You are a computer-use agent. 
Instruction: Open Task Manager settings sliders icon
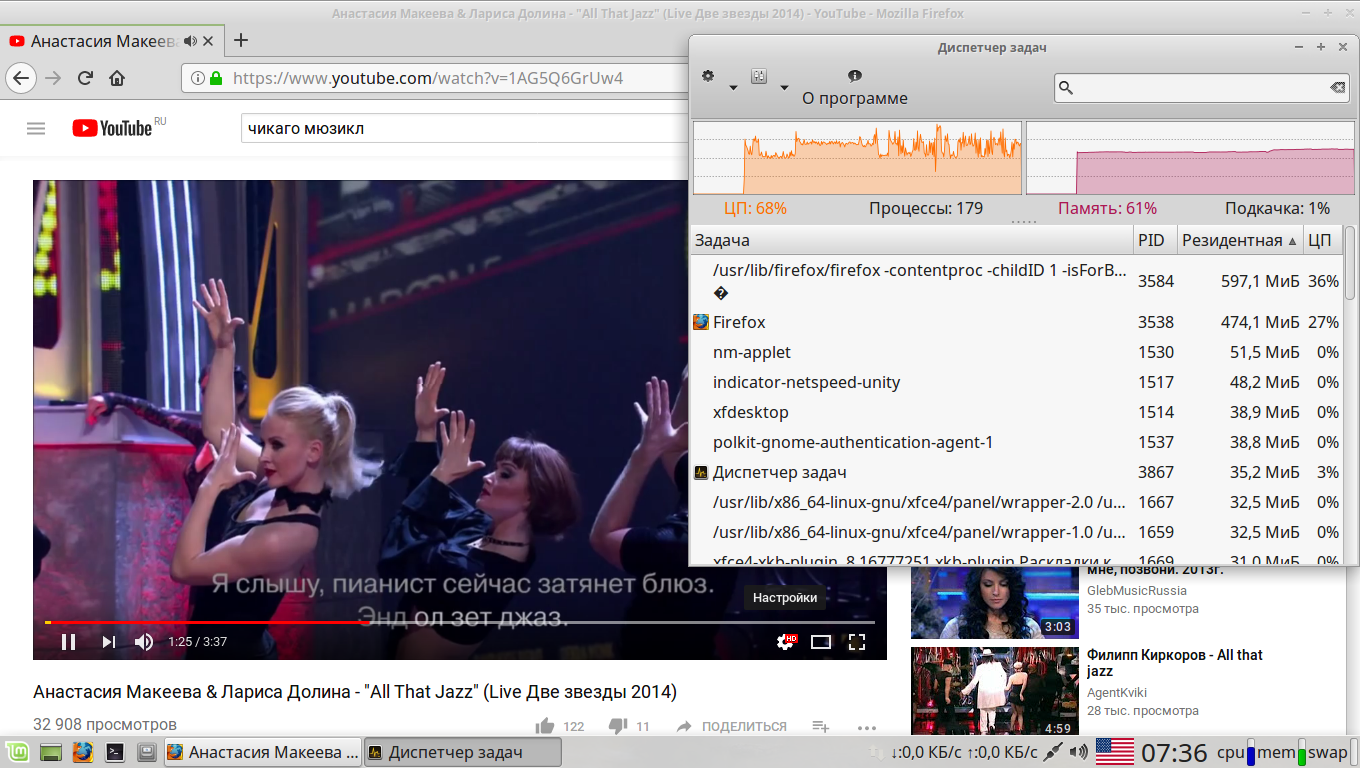click(x=759, y=77)
